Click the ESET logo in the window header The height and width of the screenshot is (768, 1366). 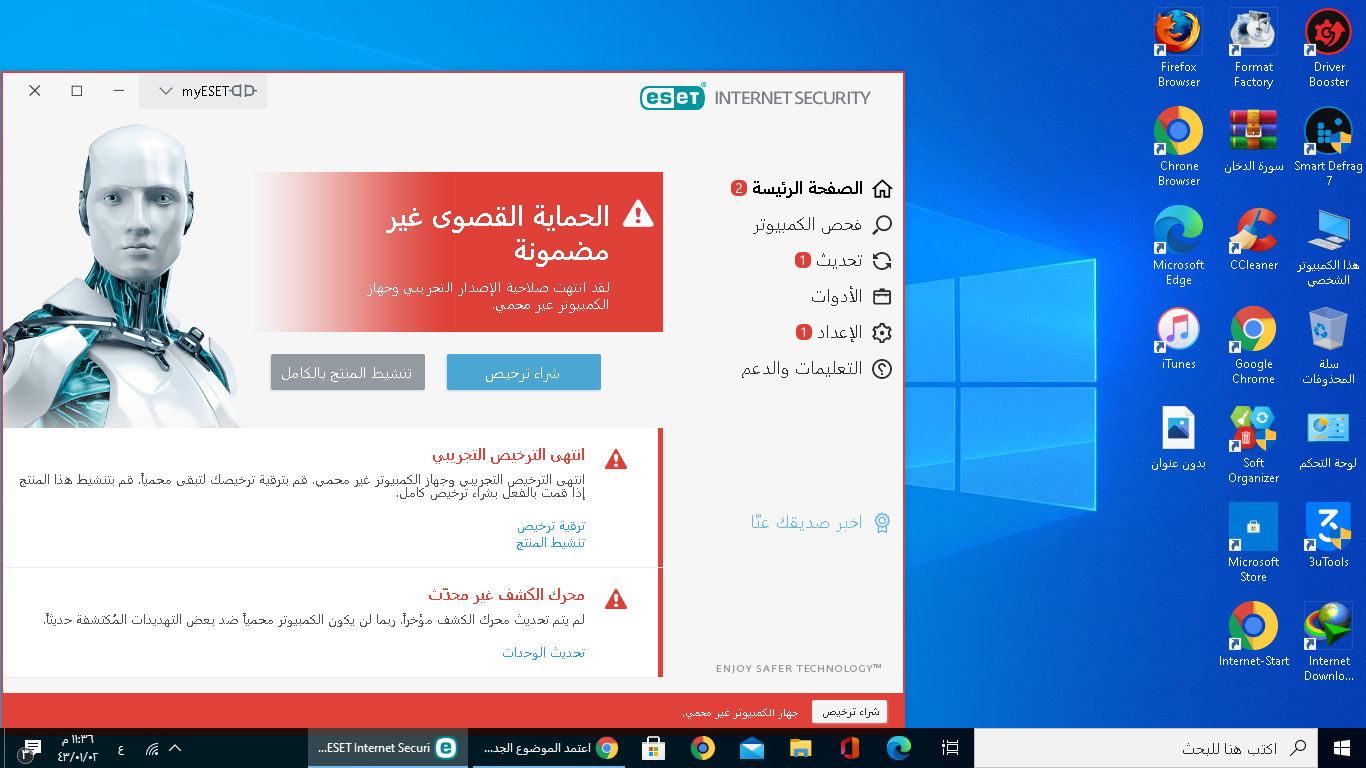[673, 97]
